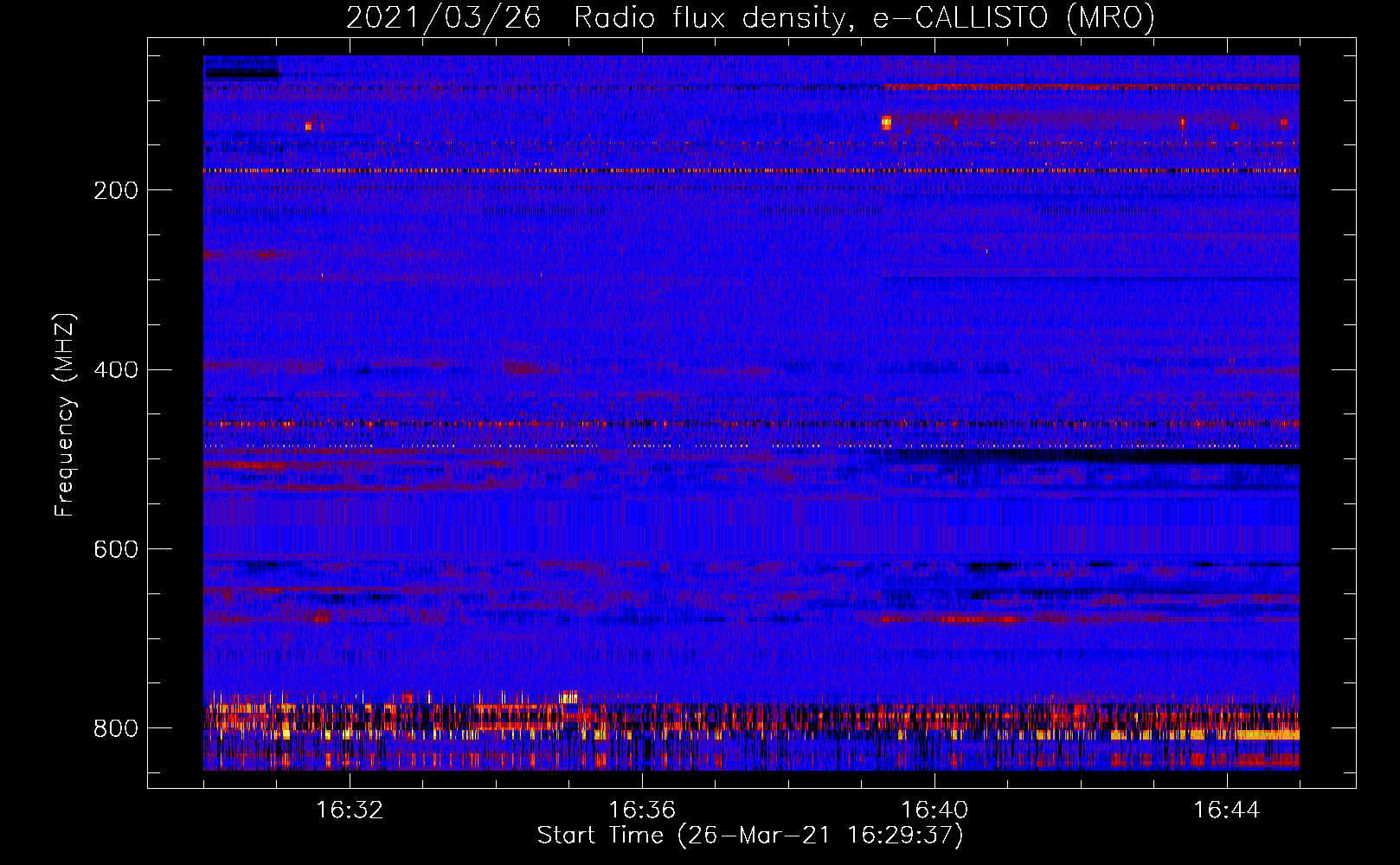The height and width of the screenshot is (865, 1400).
Task: Click the 16:32 time tick label
Action: [350, 811]
